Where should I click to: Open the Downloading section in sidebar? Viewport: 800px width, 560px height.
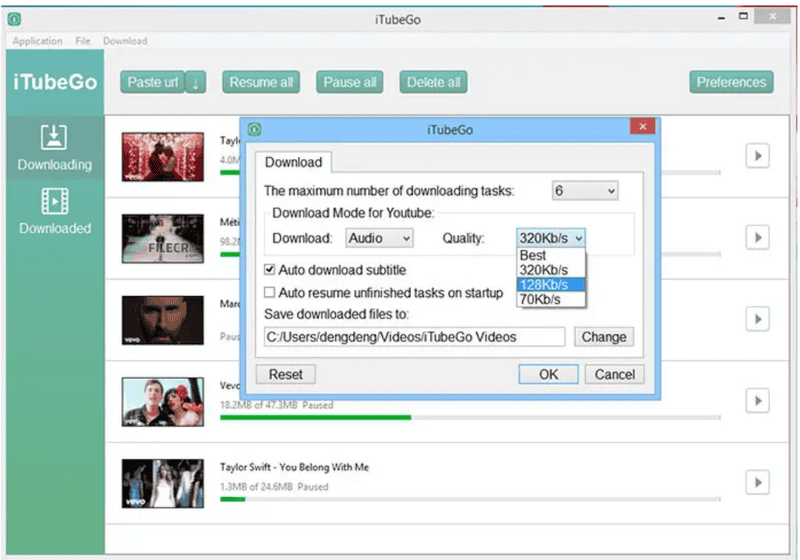tap(55, 148)
